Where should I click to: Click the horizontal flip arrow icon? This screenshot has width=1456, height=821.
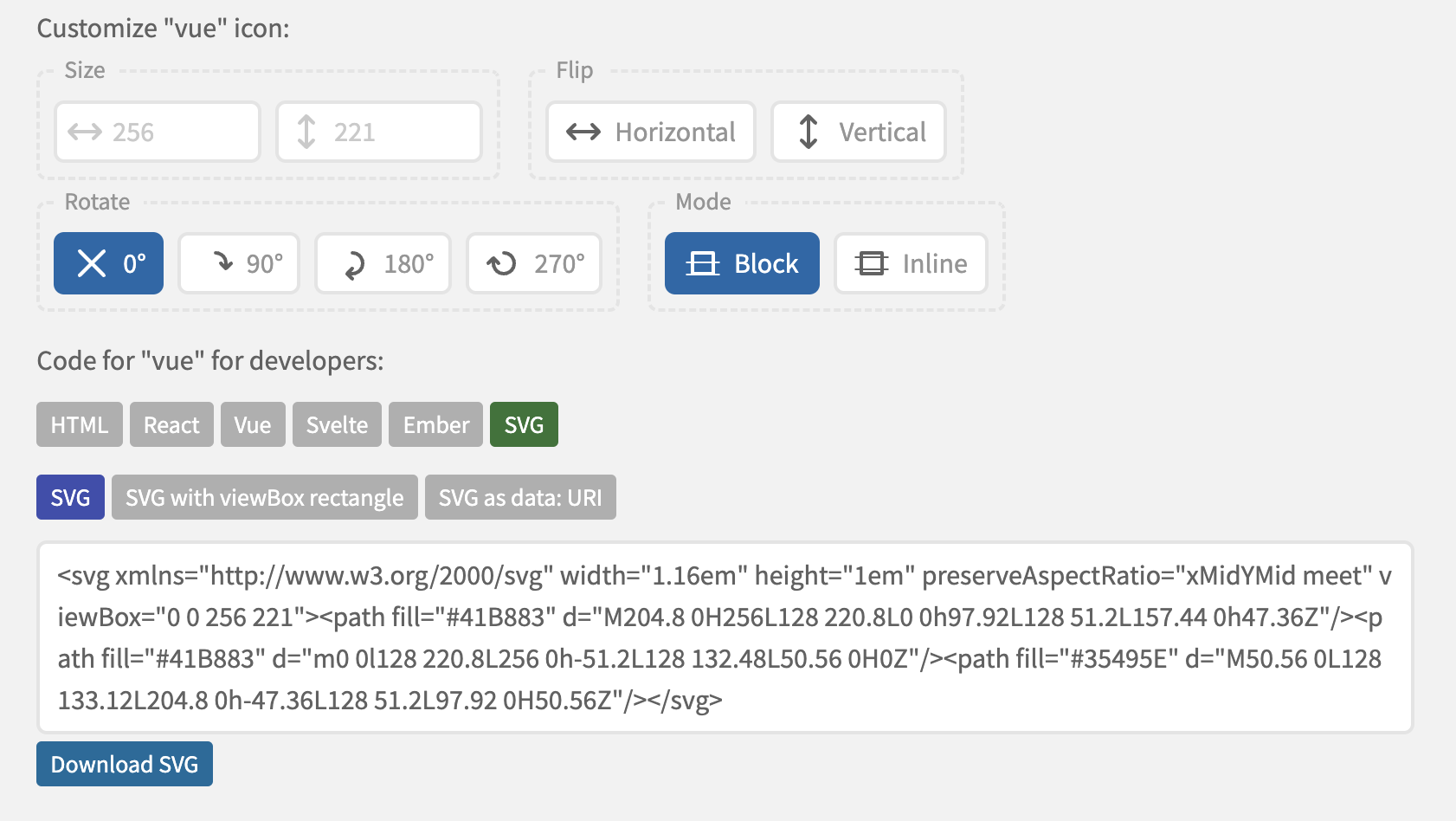pos(583,132)
